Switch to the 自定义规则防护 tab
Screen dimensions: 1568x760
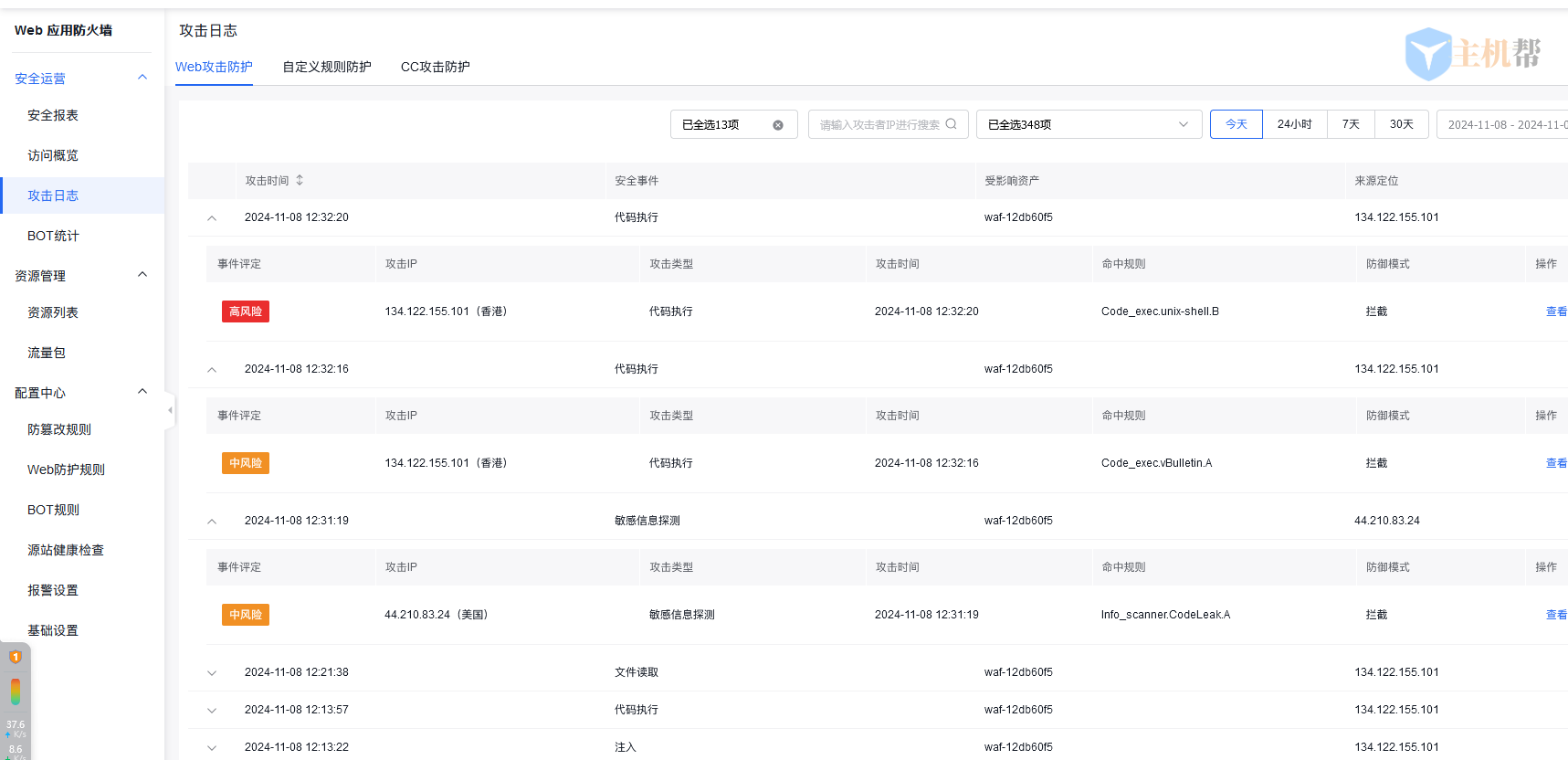pyautogui.click(x=327, y=67)
